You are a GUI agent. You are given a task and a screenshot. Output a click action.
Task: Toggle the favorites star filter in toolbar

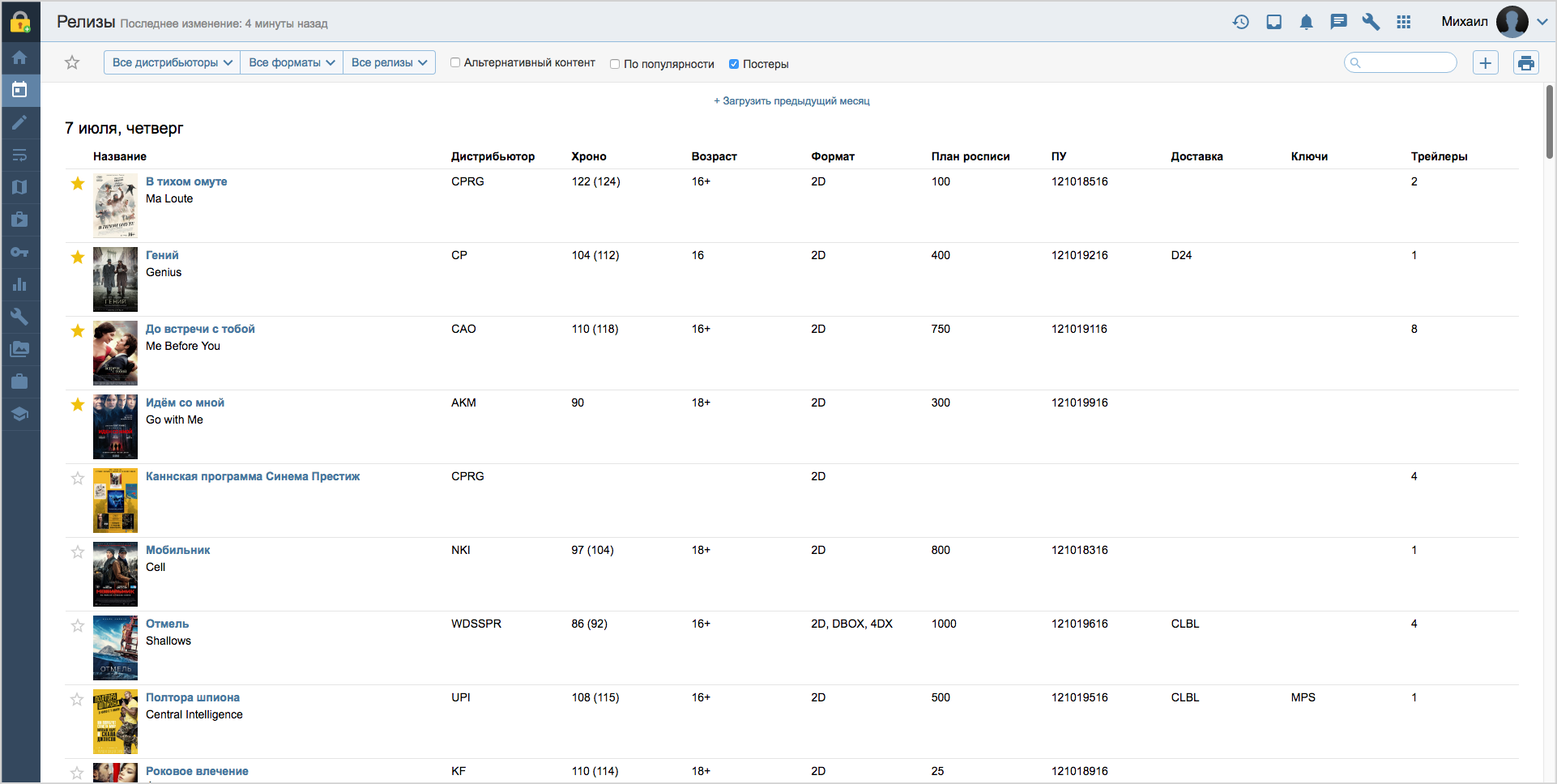click(x=72, y=62)
